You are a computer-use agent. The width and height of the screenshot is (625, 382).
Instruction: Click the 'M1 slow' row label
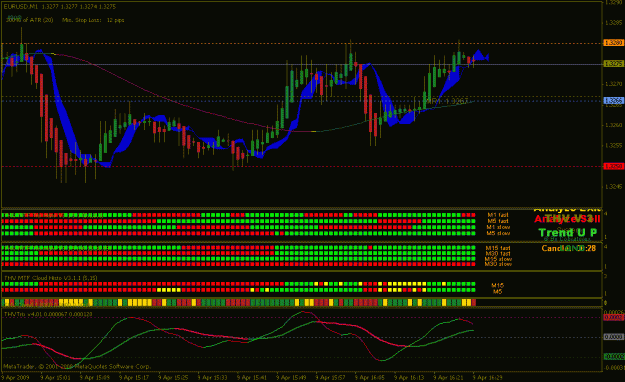(x=498, y=227)
